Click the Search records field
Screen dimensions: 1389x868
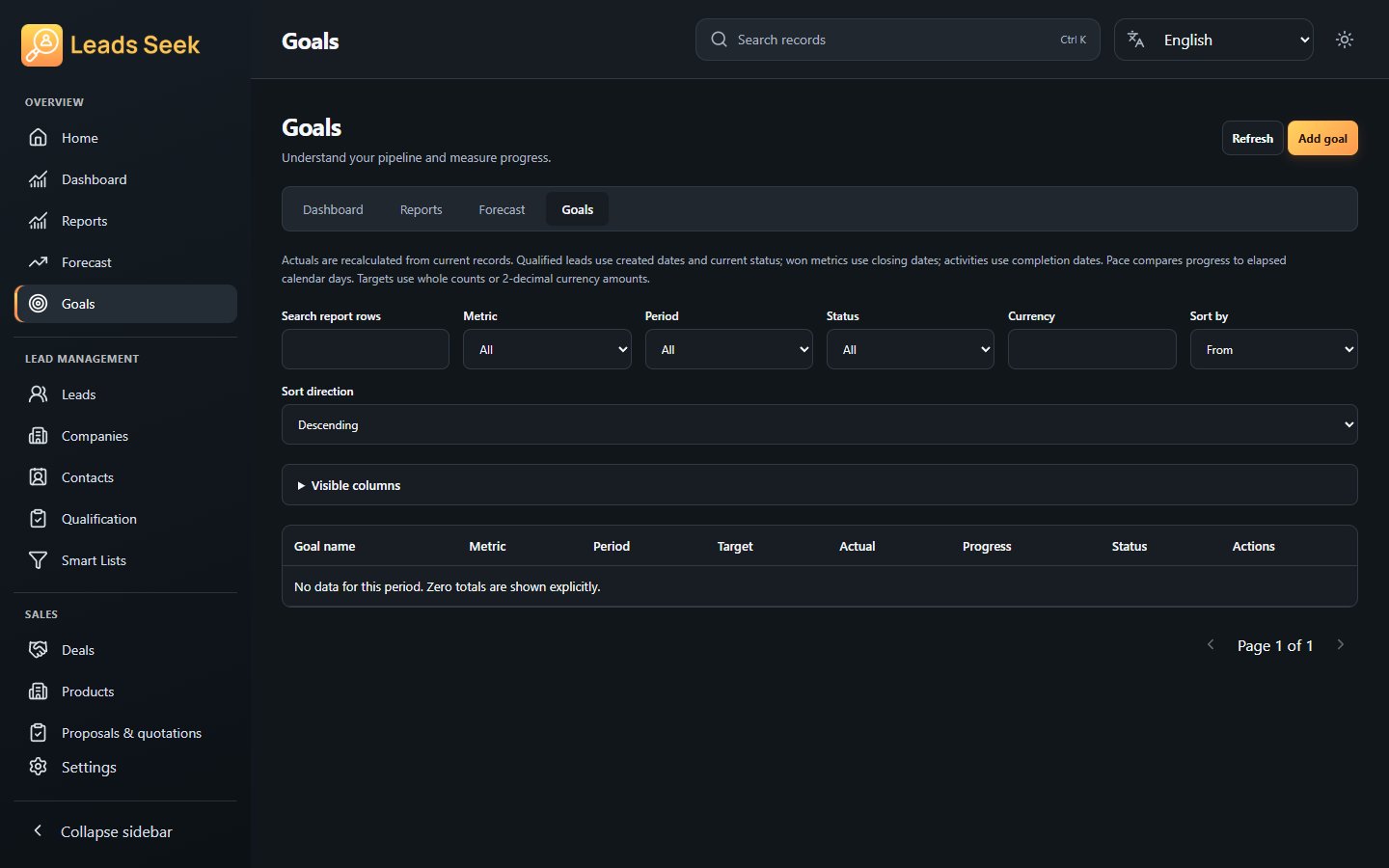[x=898, y=40]
